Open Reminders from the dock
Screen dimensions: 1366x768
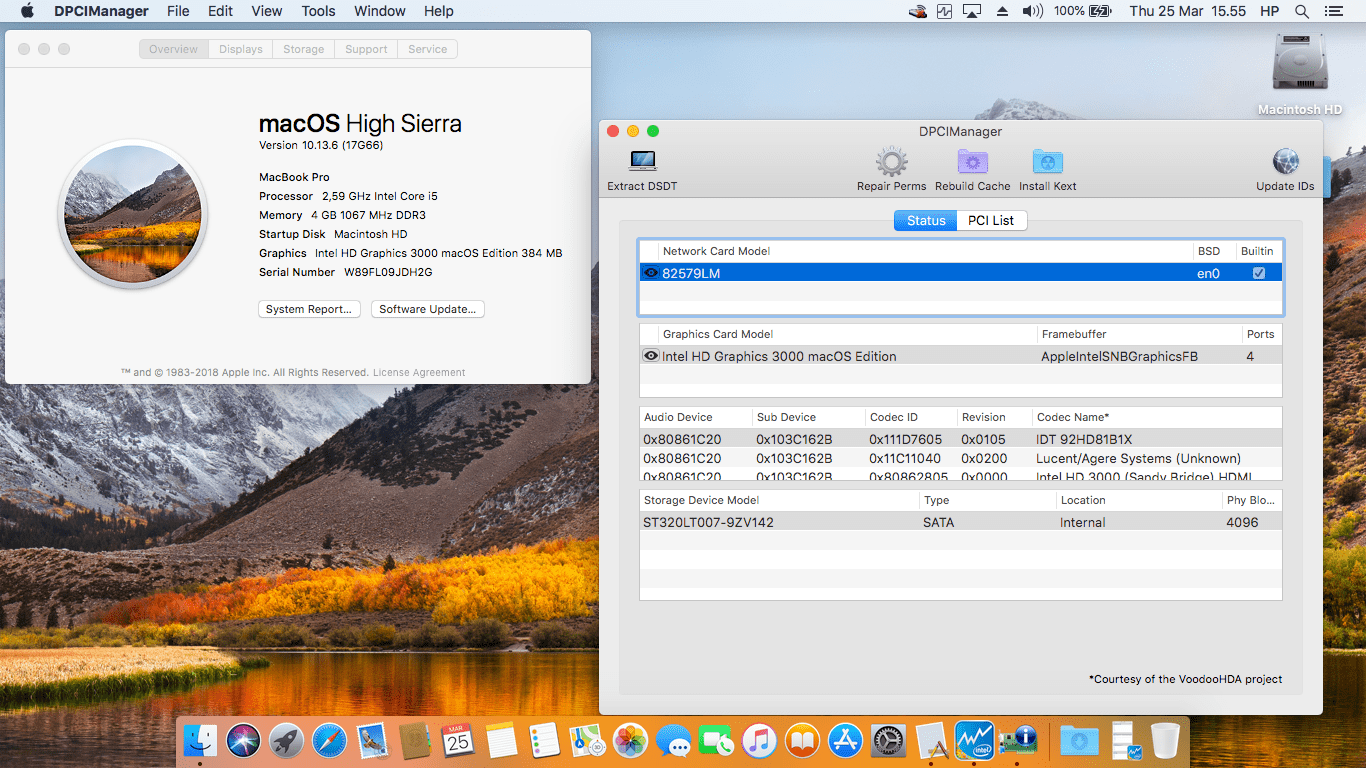point(544,741)
